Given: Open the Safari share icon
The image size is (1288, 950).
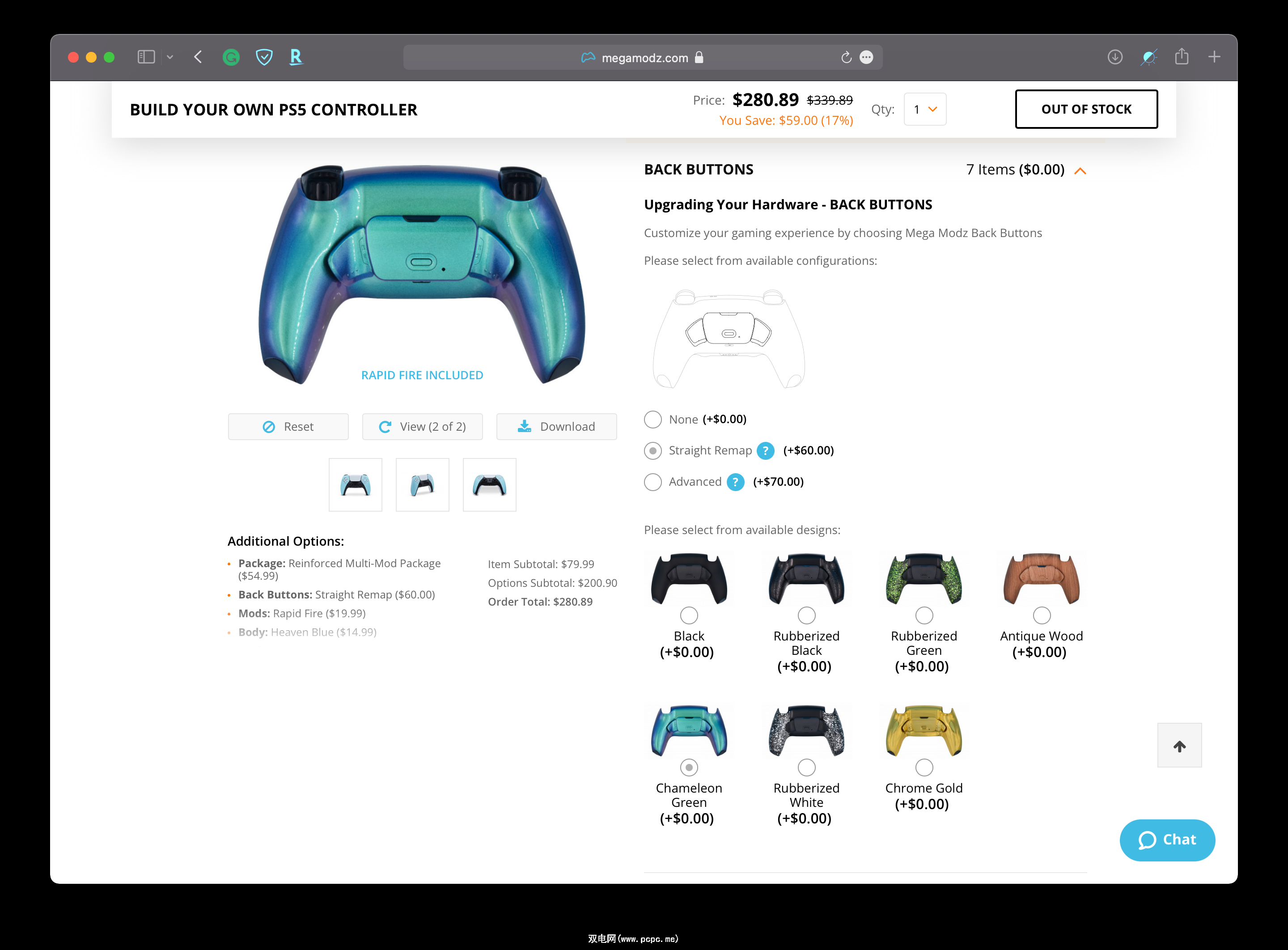Looking at the screenshot, I should 1182,56.
